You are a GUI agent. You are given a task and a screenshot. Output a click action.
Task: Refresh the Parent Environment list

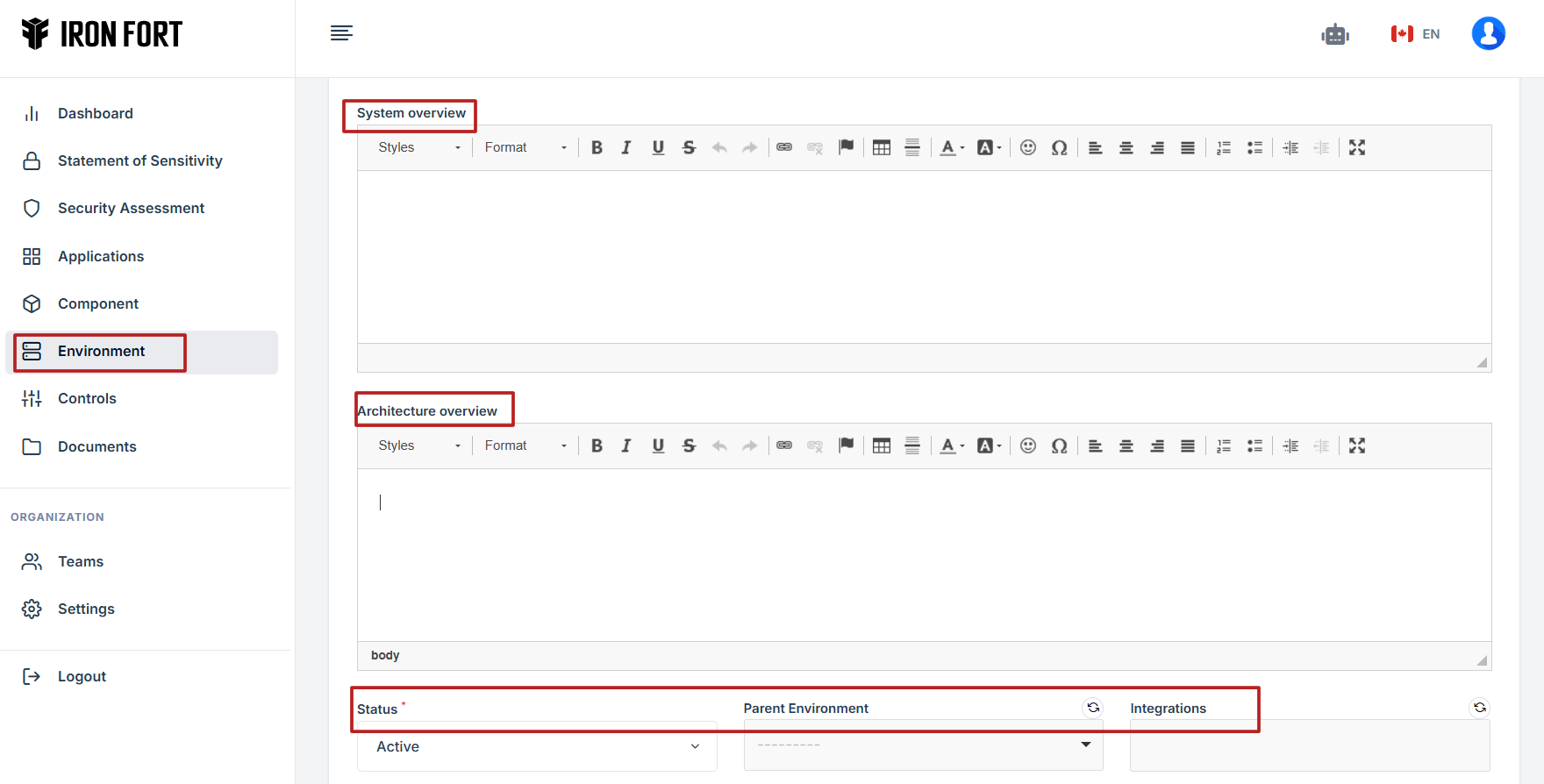pos(1093,708)
